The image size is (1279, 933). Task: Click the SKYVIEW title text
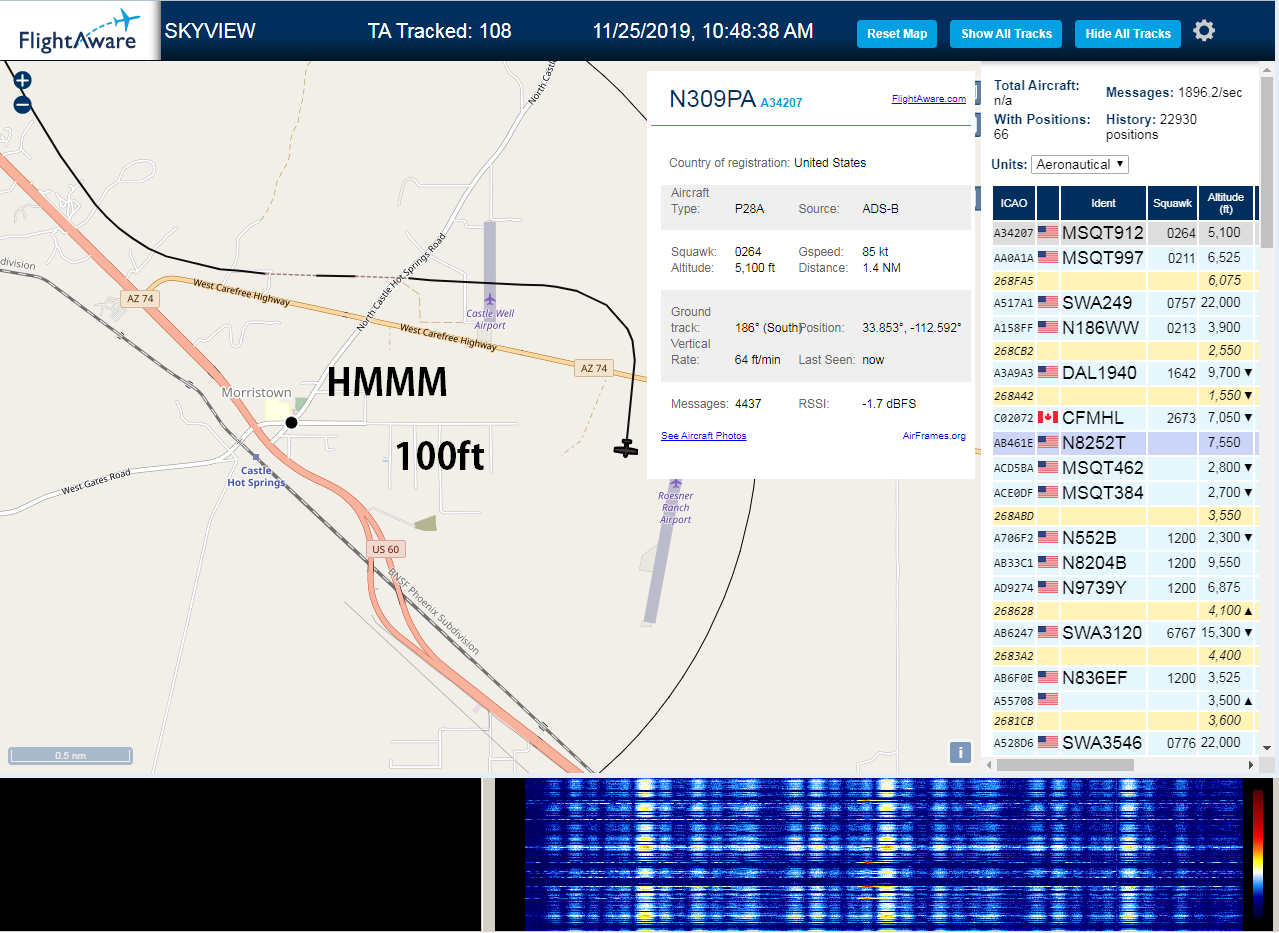(210, 31)
